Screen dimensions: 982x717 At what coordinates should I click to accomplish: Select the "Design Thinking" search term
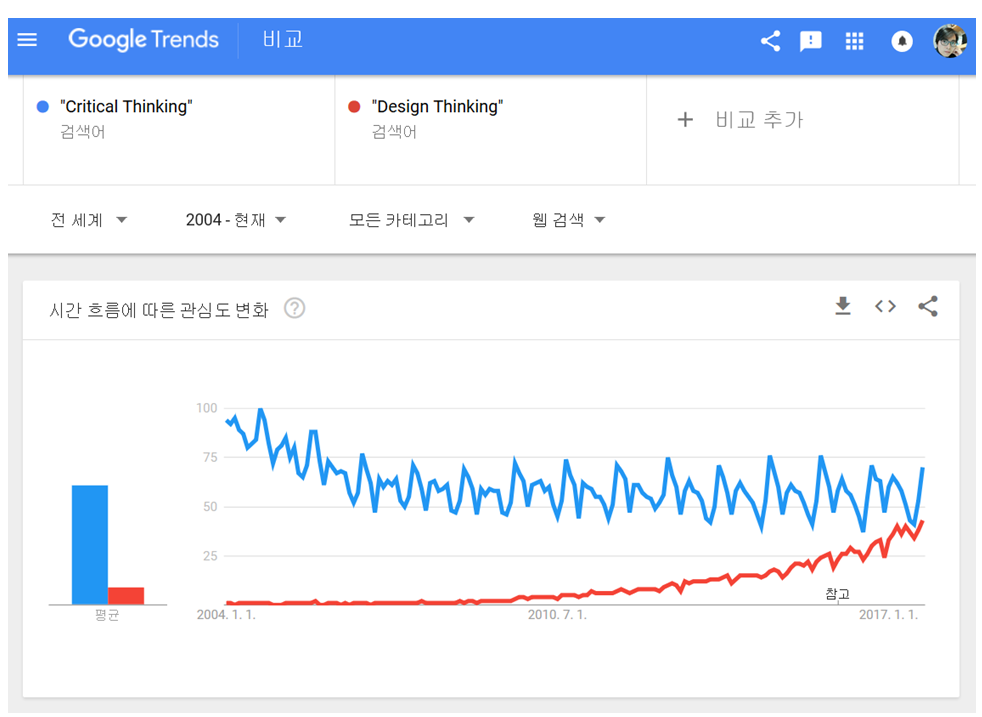coord(437,107)
